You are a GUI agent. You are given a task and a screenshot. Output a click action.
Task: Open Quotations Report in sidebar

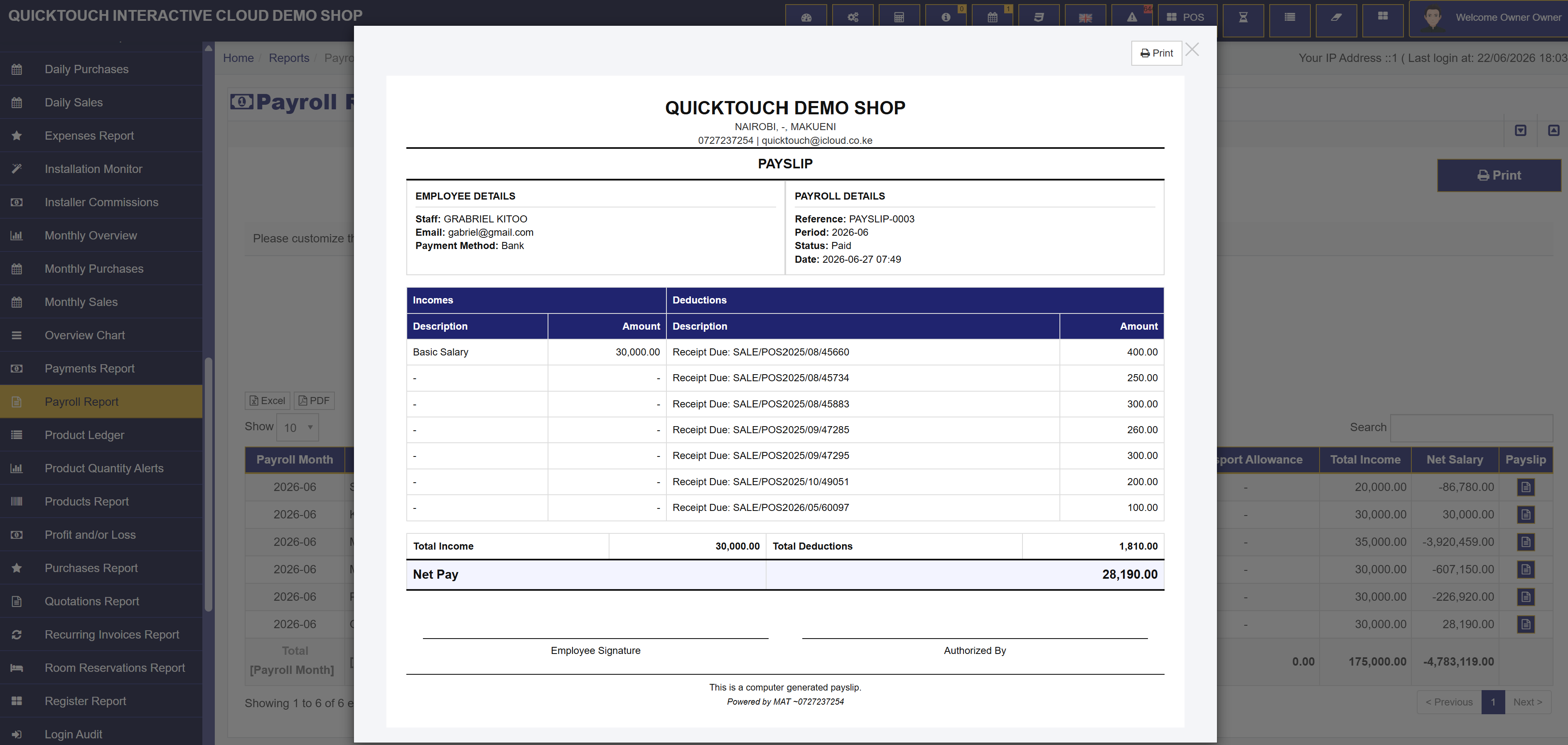pos(101,601)
